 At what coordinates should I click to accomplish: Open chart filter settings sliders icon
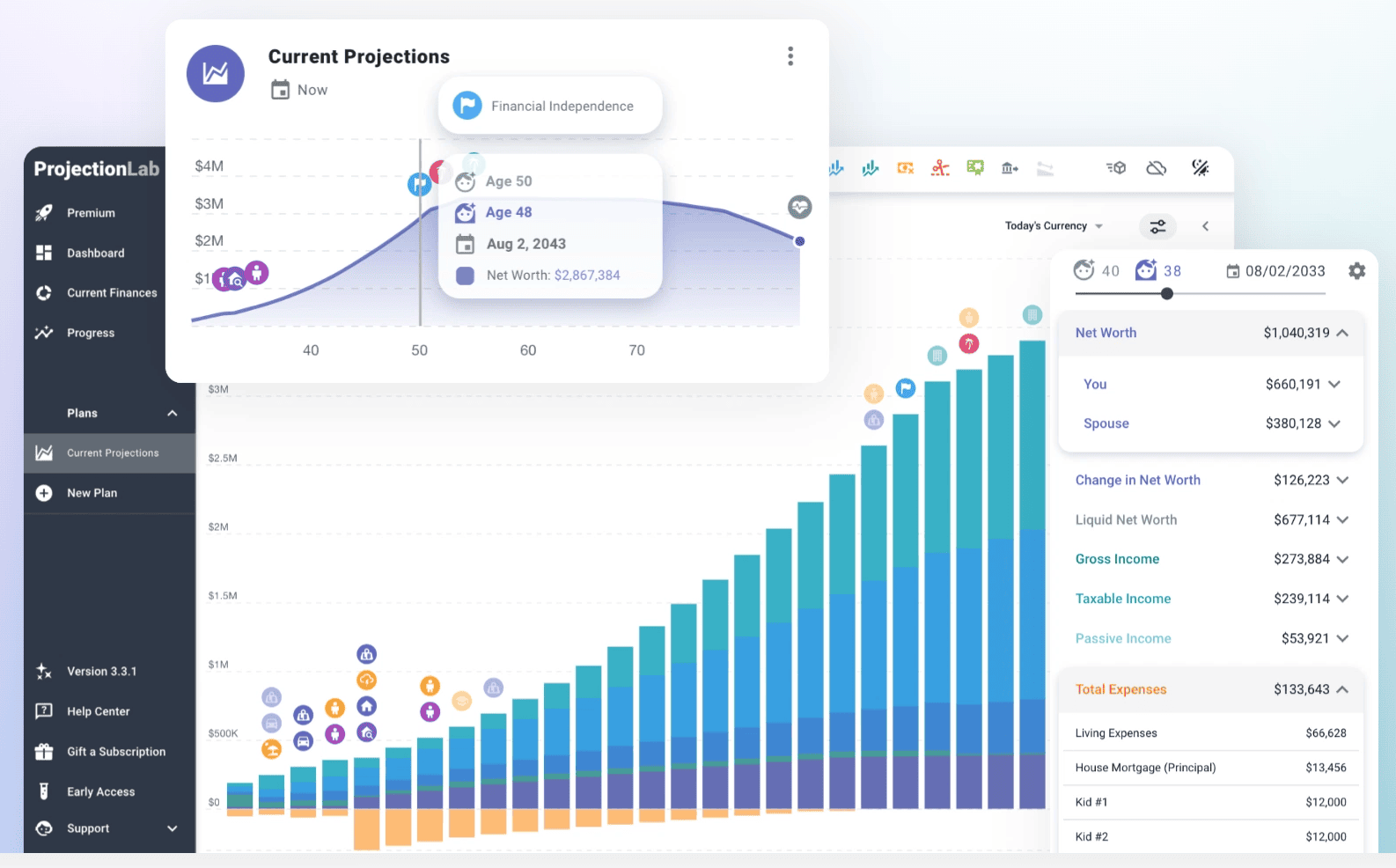[x=1157, y=226]
